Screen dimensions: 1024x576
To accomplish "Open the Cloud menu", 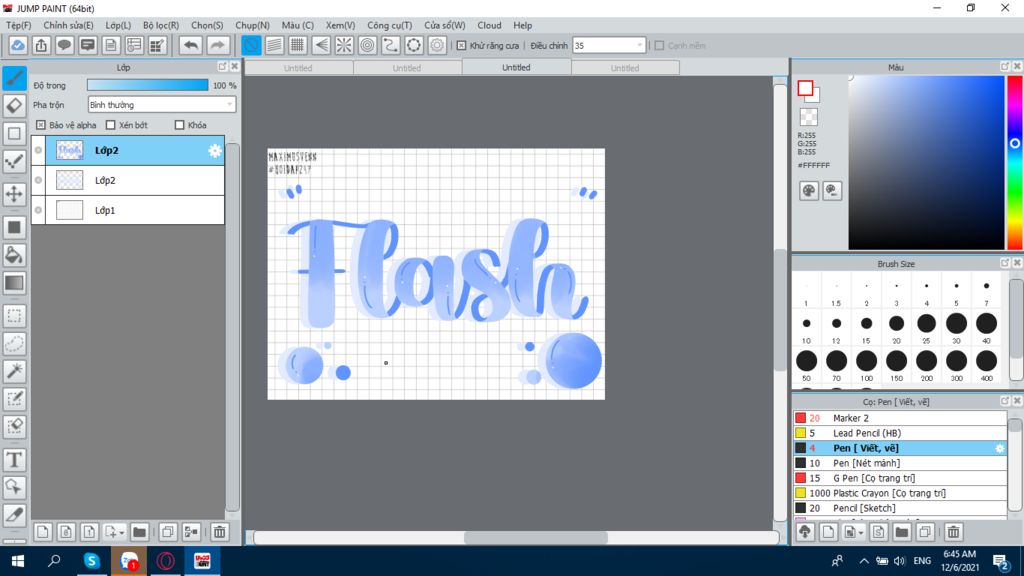I will (489, 25).
